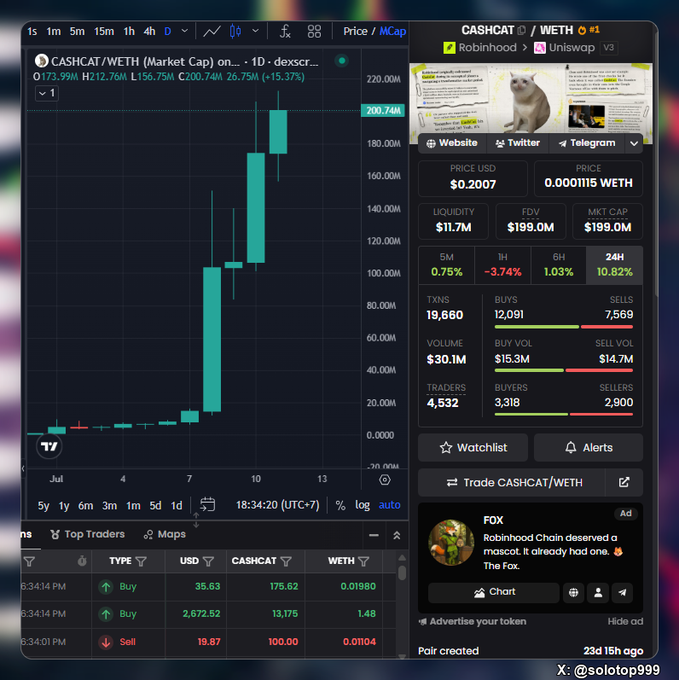679x680 pixels.
Task: Toggle log scale on chart
Action: (362, 505)
